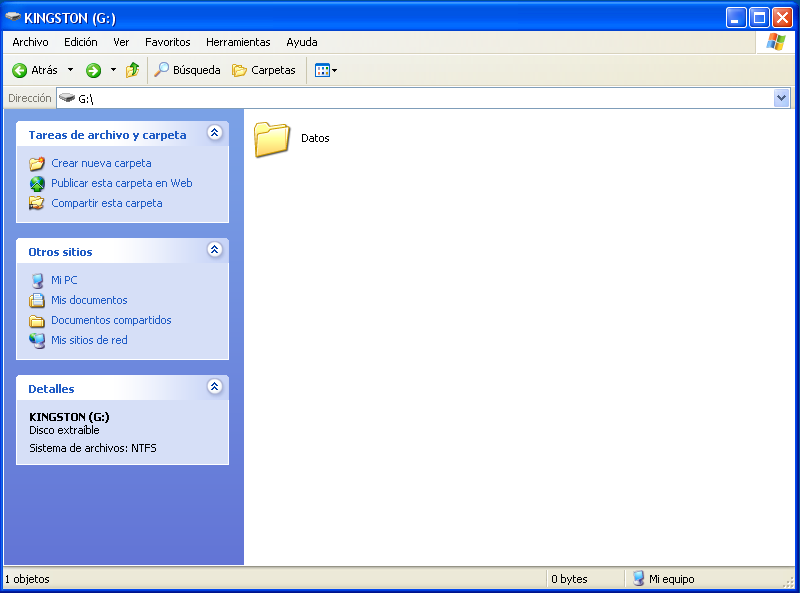Minimize the KINGSTON (G:) window
The image size is (800, 593).
click(736, 18)
